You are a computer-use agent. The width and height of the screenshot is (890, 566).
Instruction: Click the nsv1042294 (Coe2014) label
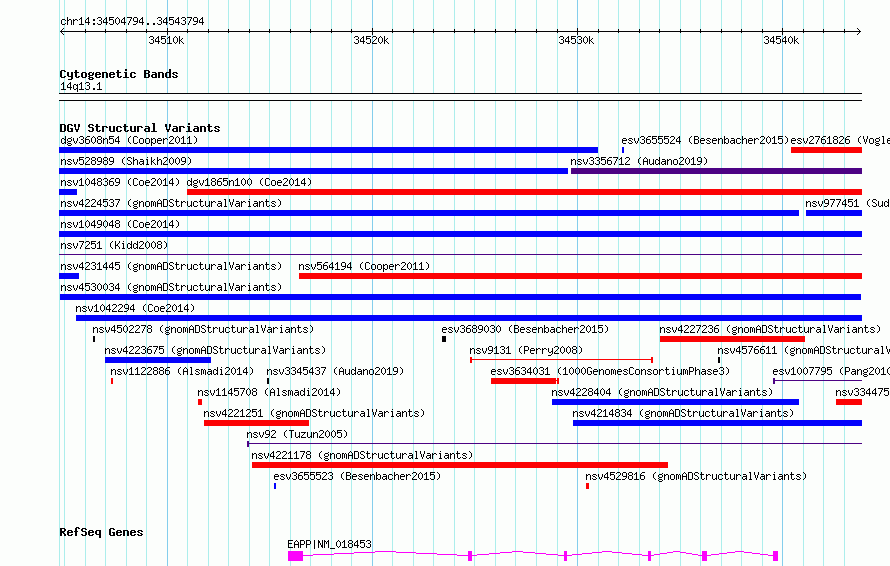(x=135, y=308)
